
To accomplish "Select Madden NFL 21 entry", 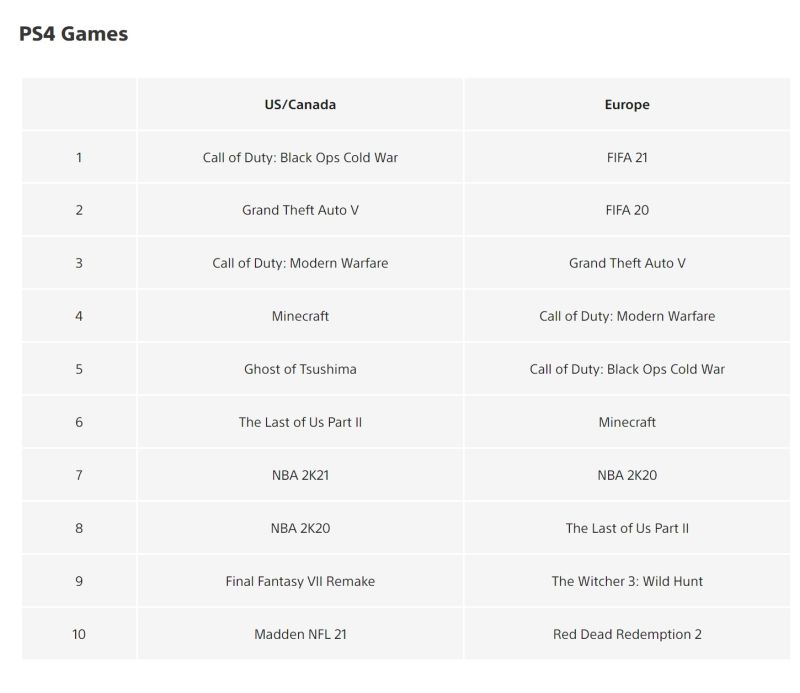I will tap(300, 634).
